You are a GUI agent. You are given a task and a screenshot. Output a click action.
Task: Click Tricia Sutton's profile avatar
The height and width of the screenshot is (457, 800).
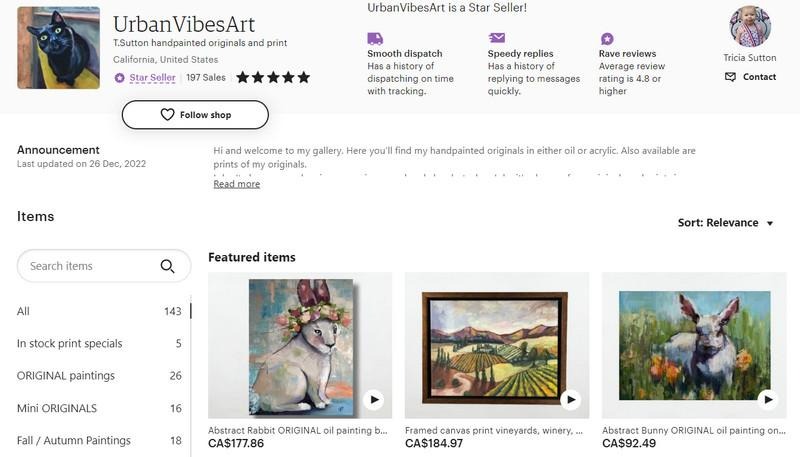[x=750, y=27]
